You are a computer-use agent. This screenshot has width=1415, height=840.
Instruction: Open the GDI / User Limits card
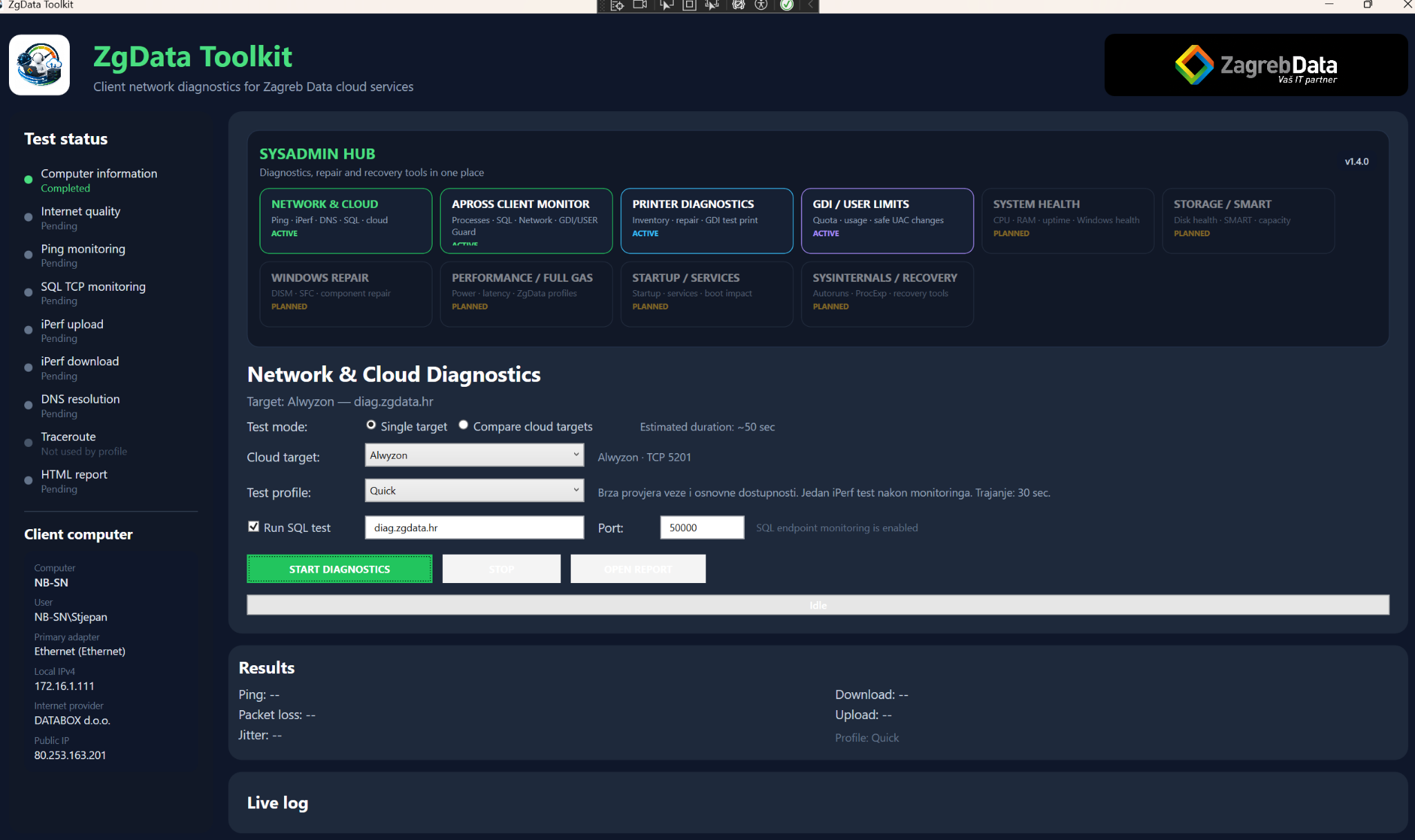tap(887, 221)
